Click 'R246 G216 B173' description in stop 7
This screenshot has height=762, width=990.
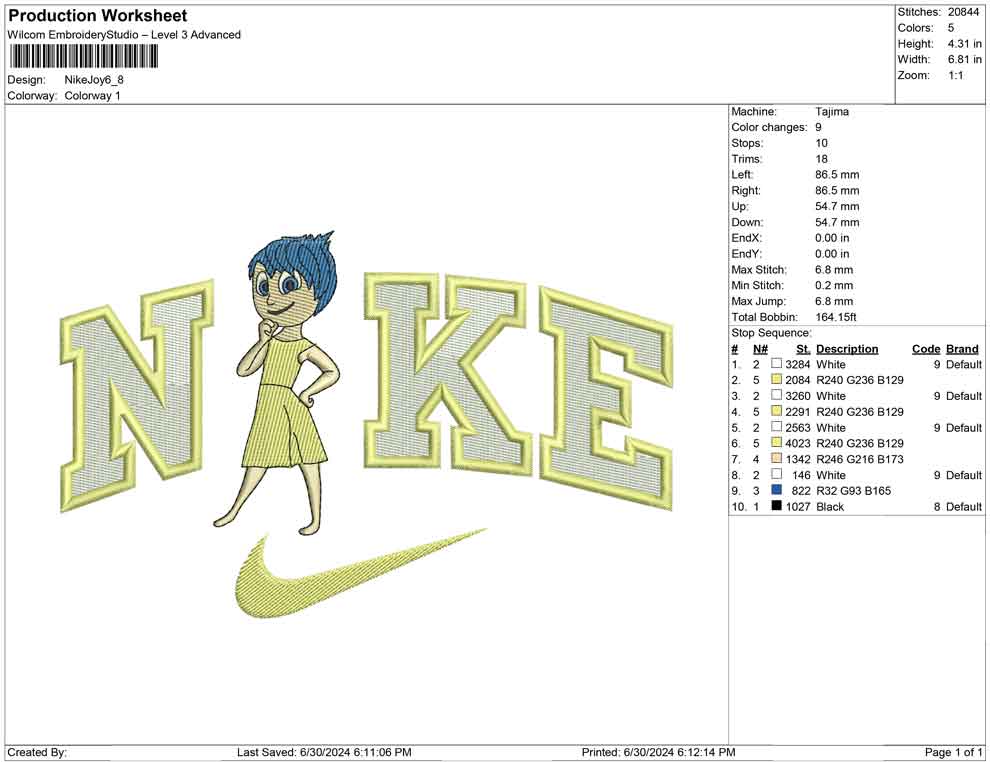(x=859, y=459)
